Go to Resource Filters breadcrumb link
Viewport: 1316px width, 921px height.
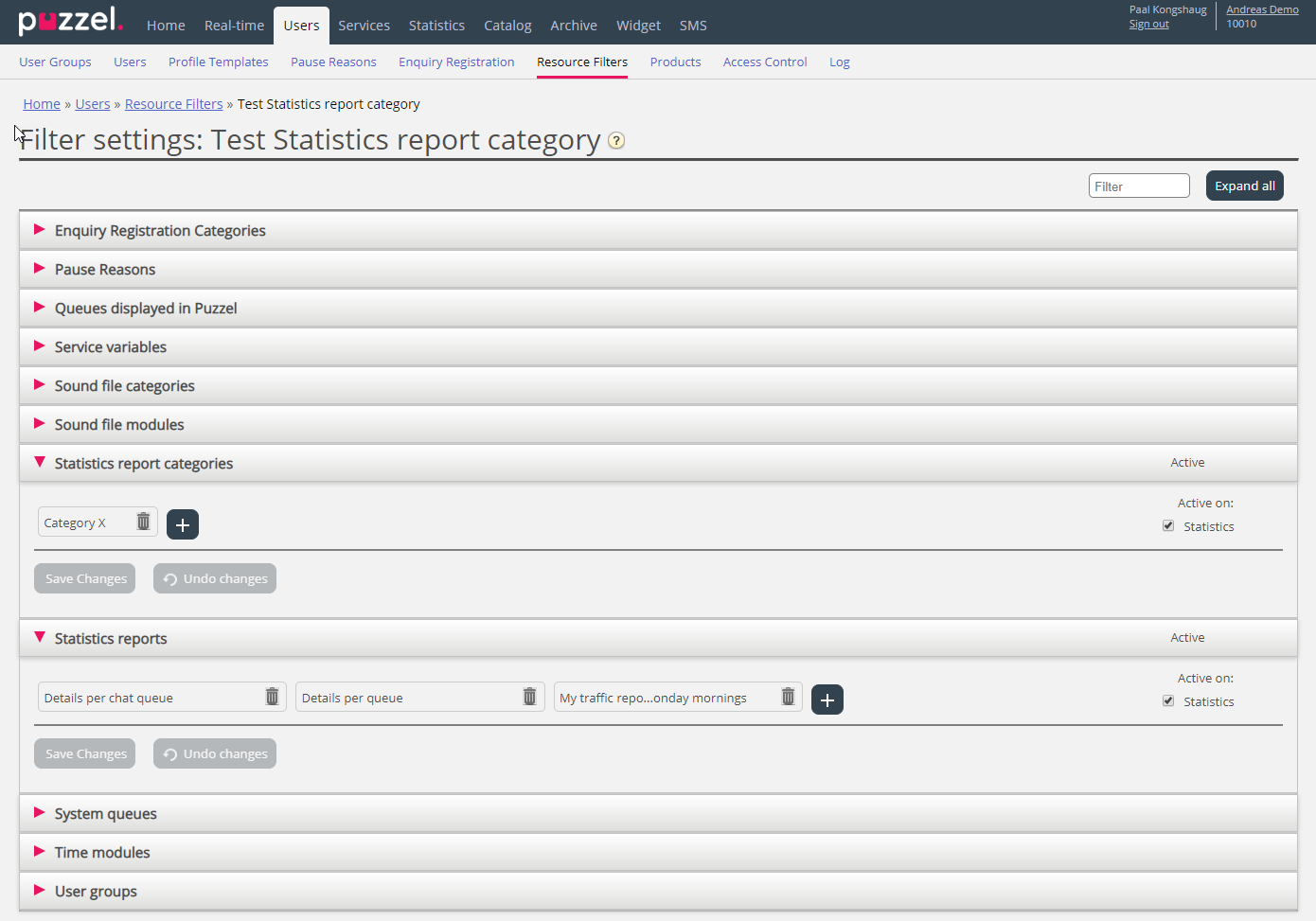coord(173,104)
